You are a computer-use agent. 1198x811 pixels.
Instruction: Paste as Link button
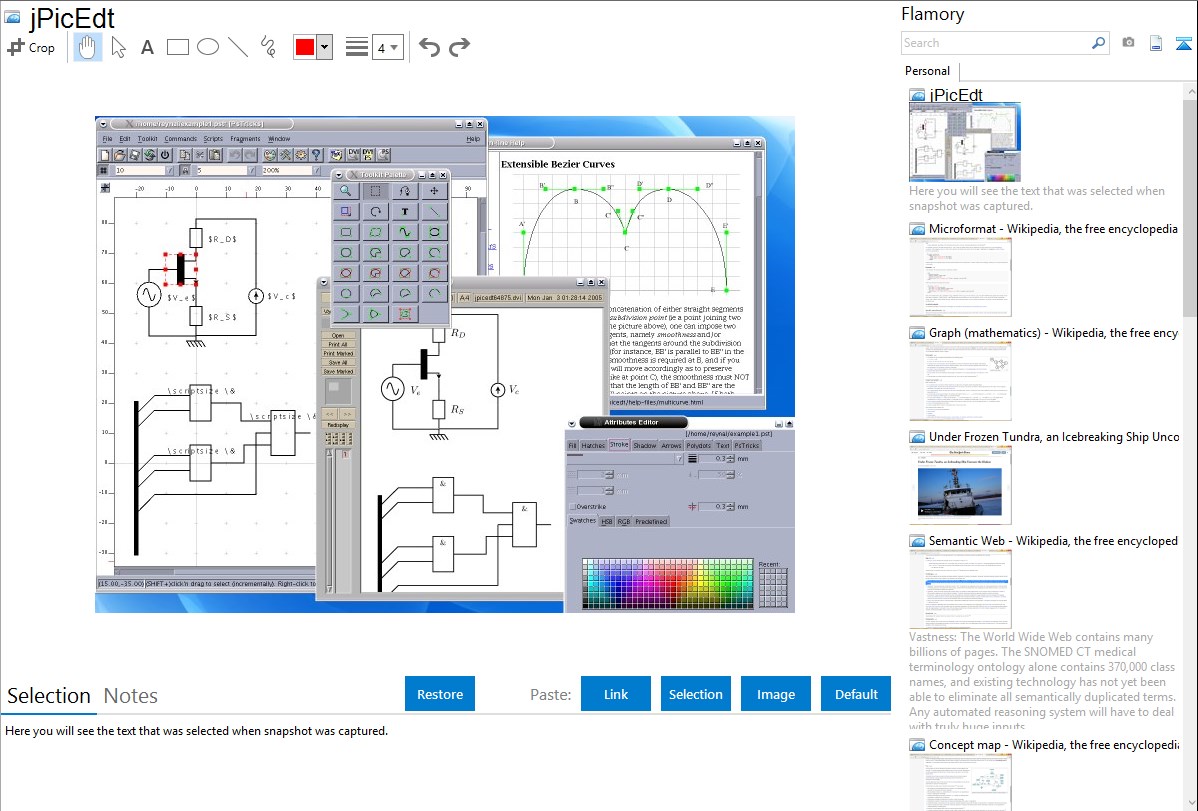(616, 694)
